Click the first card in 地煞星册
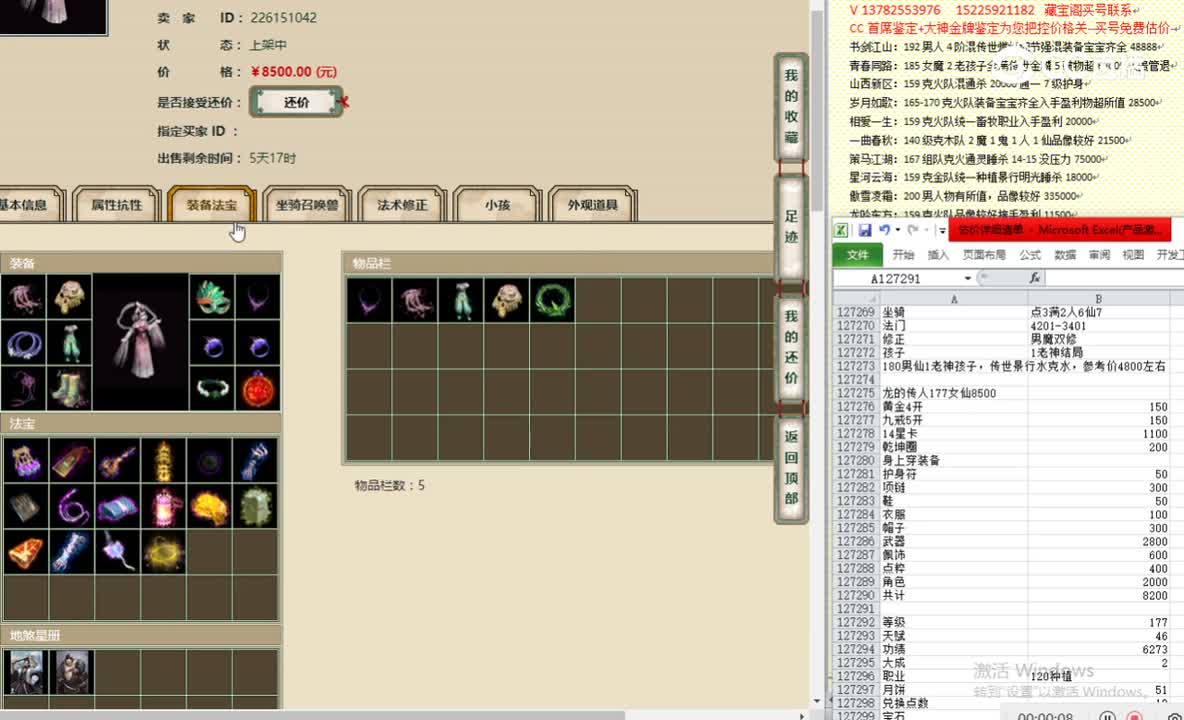This screenshot has width=1184, height=720. pyautogui.click(x=25, y=672)
